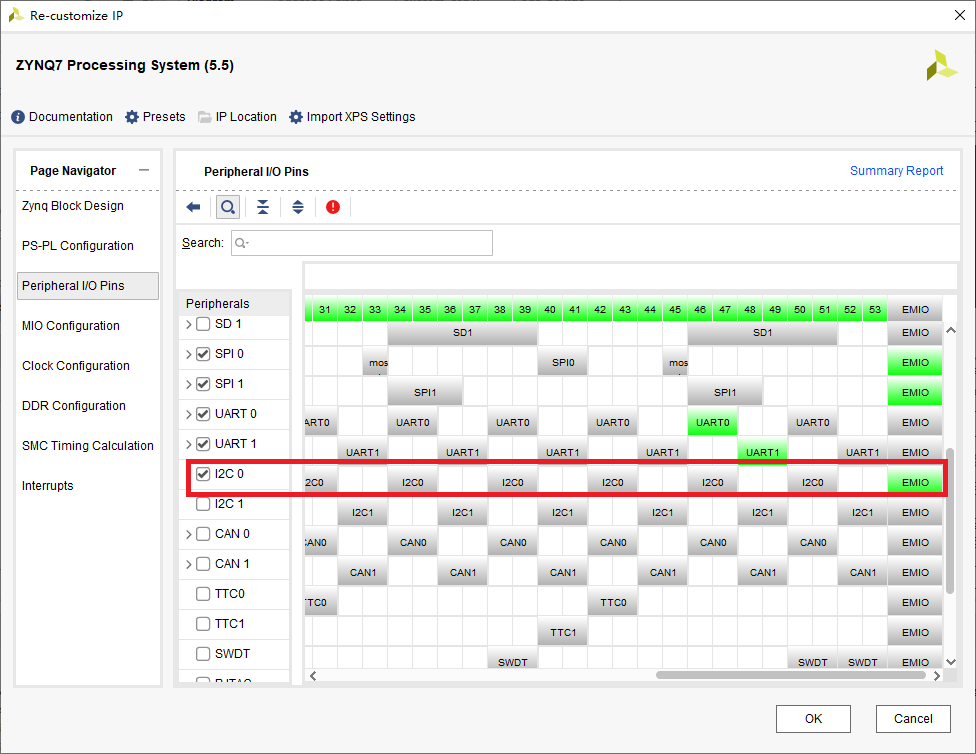Expand the SPI 0 peripheral row

[x=189, y=354]
